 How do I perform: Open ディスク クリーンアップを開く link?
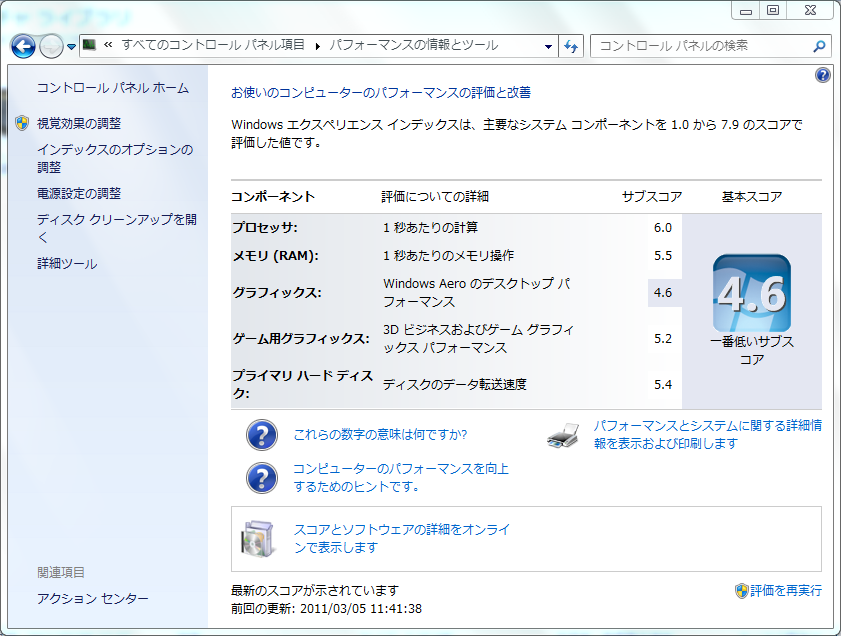[116, 228]
